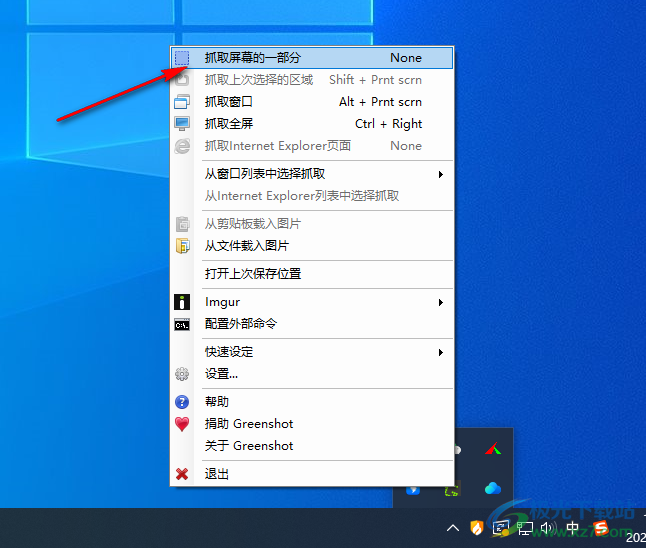Open 关于 Greenshot menu entry
This screenshot has width=646, height=548.
click(x=312, y=446)
